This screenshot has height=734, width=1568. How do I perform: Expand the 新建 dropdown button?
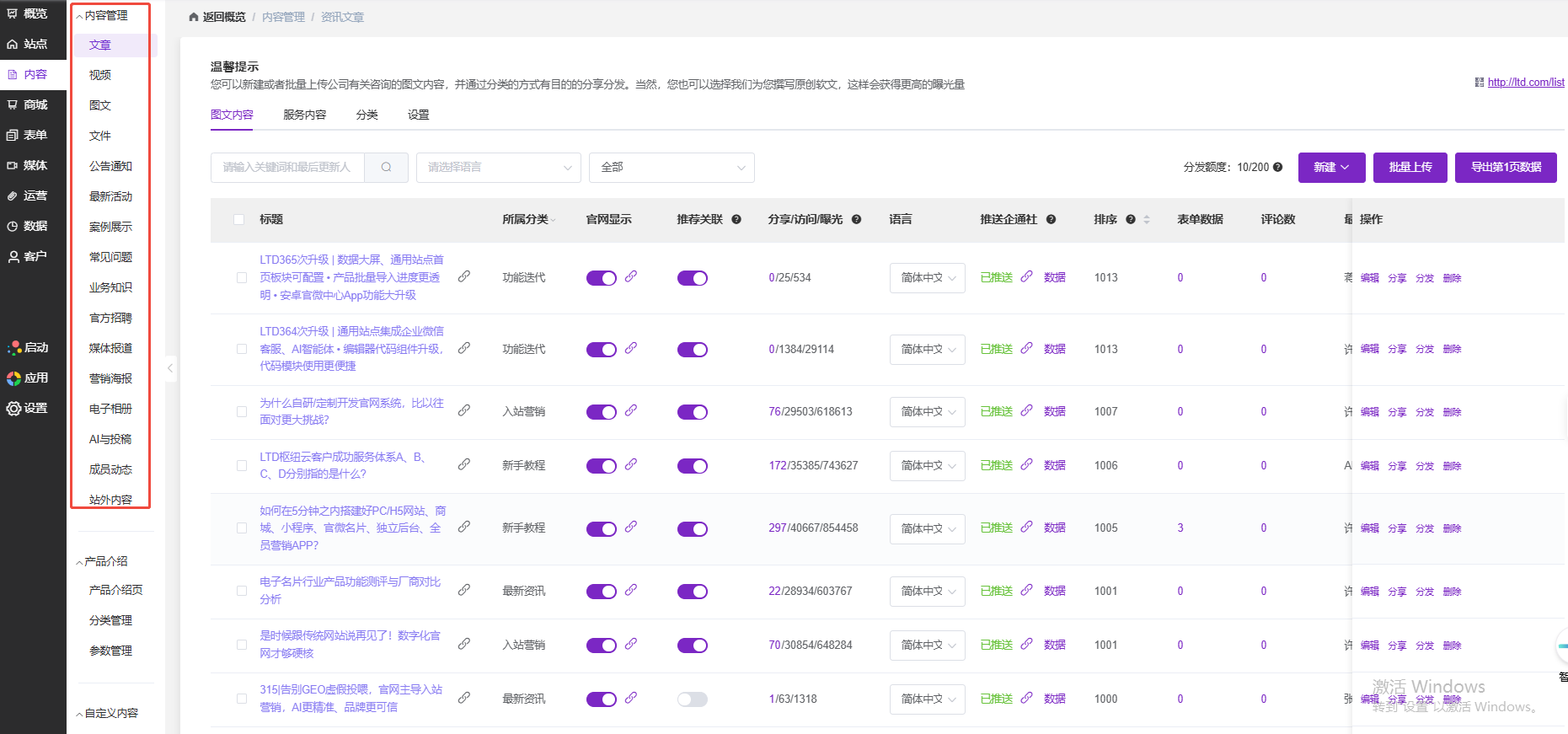(x=1330, y=168)
